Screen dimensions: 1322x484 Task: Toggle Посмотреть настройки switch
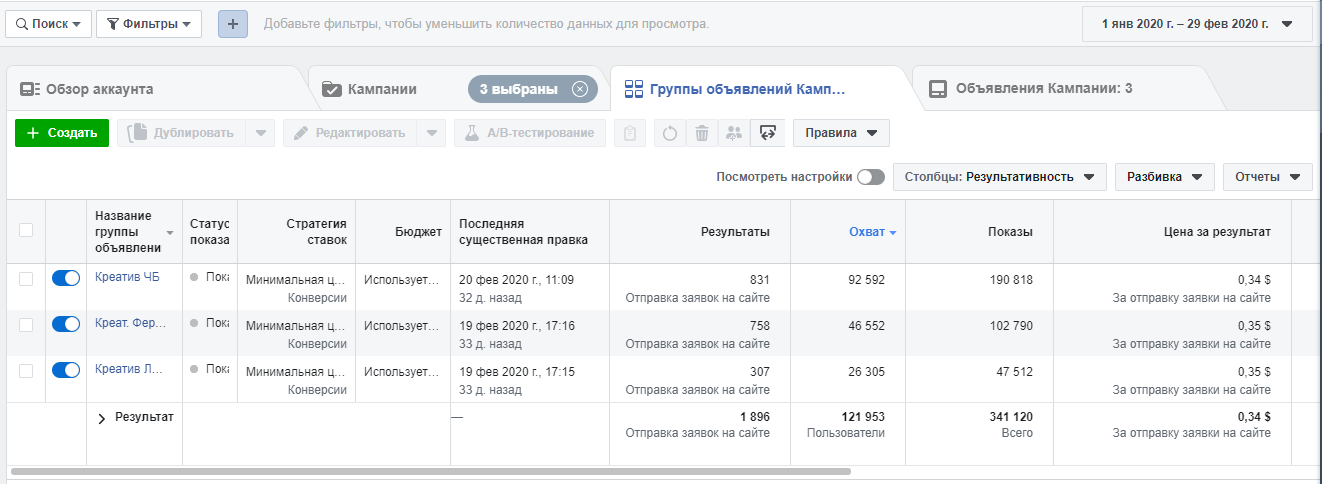(x=870, y=177)
